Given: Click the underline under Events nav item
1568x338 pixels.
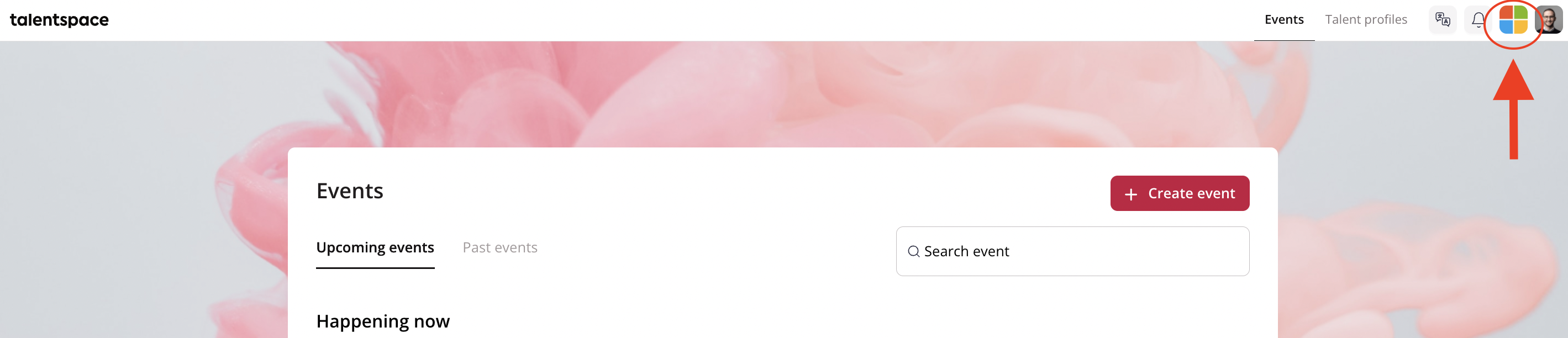Looking at the screenshot, I should 1284,40.
